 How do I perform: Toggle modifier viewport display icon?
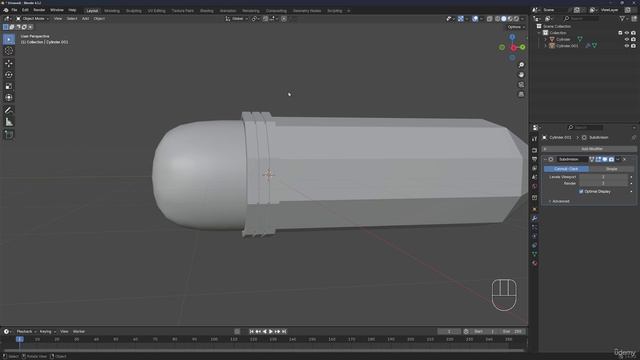point(605,159)
